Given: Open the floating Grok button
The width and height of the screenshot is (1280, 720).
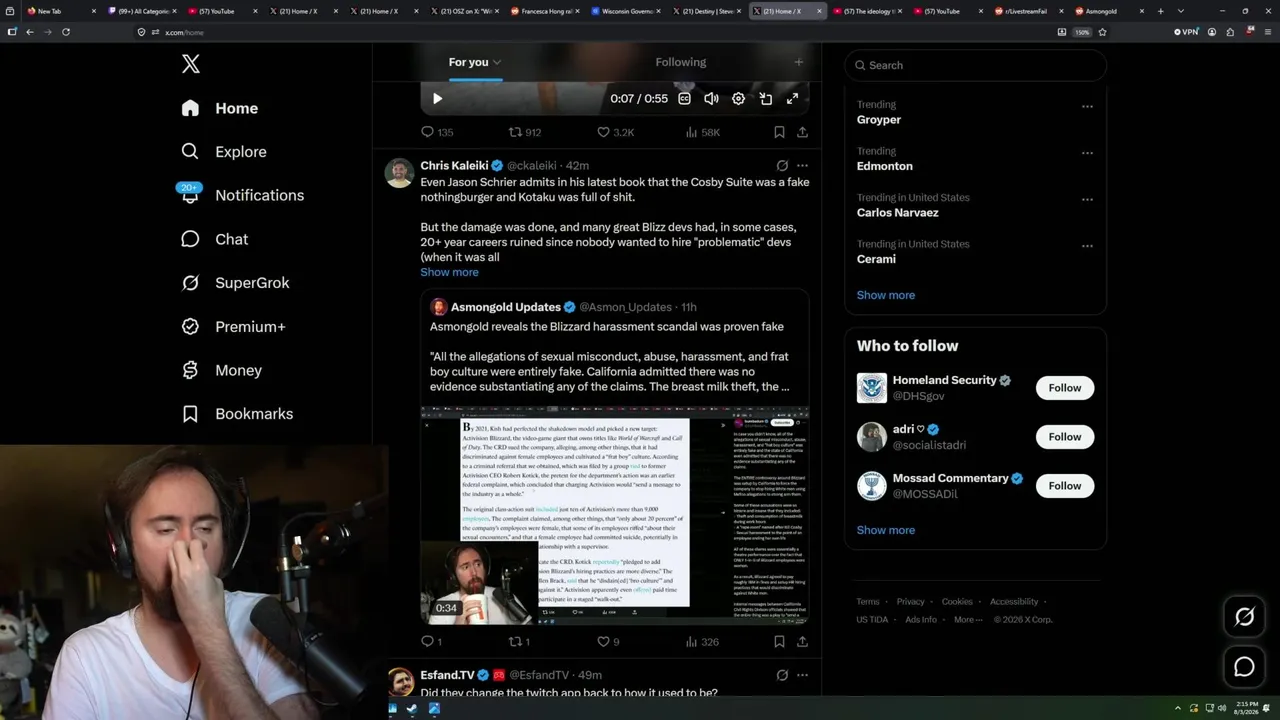Looking at the screenshot, I should pos(1244,617).
